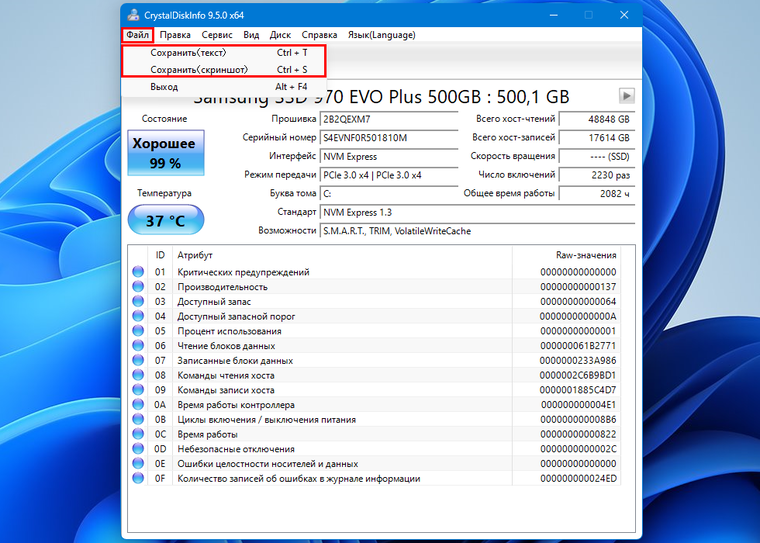This screenshot has width=760, height=543.
Task: Click the Интерфейс field NVM Express
Action: tap(389, 156)
